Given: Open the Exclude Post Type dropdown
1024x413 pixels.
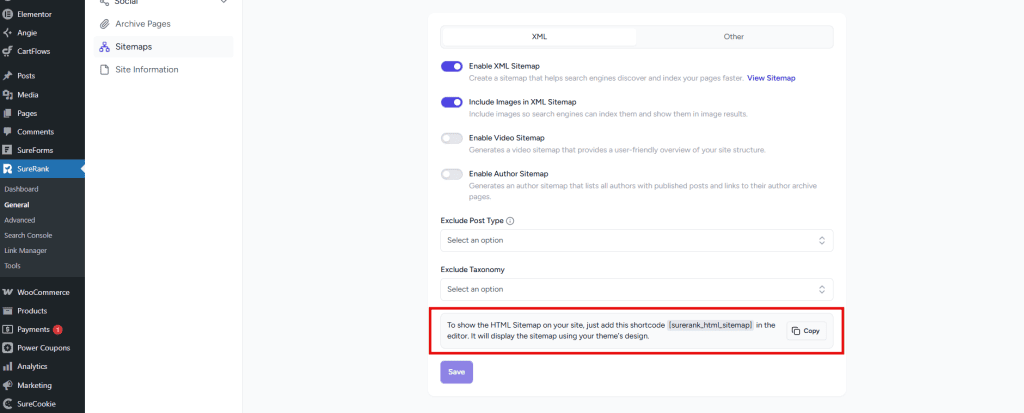Looking at the screenshot, I should click(x=636, y=240).
